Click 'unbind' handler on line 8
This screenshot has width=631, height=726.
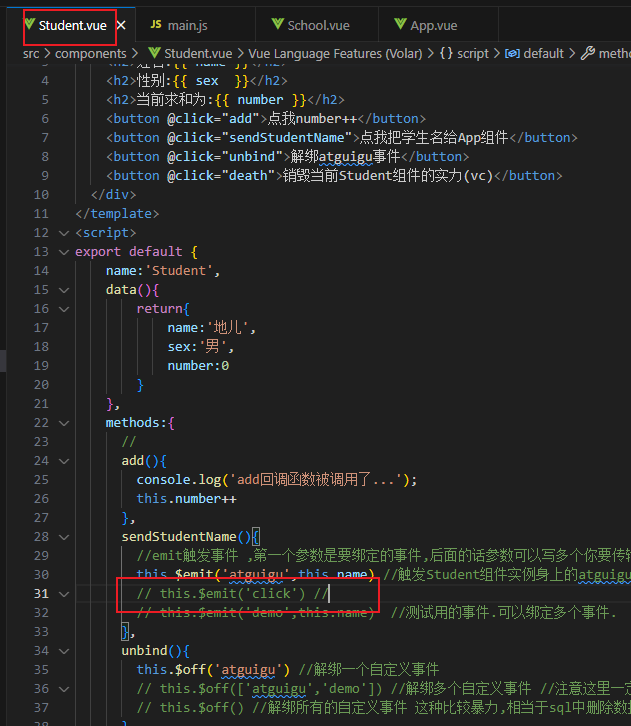click(x=252, y=156)
